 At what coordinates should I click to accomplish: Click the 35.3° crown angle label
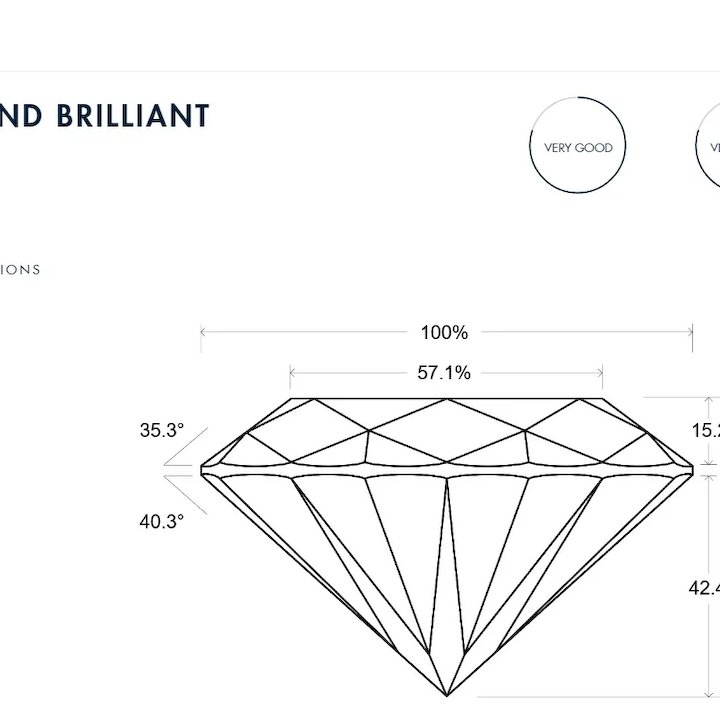[x=162, y=430]
